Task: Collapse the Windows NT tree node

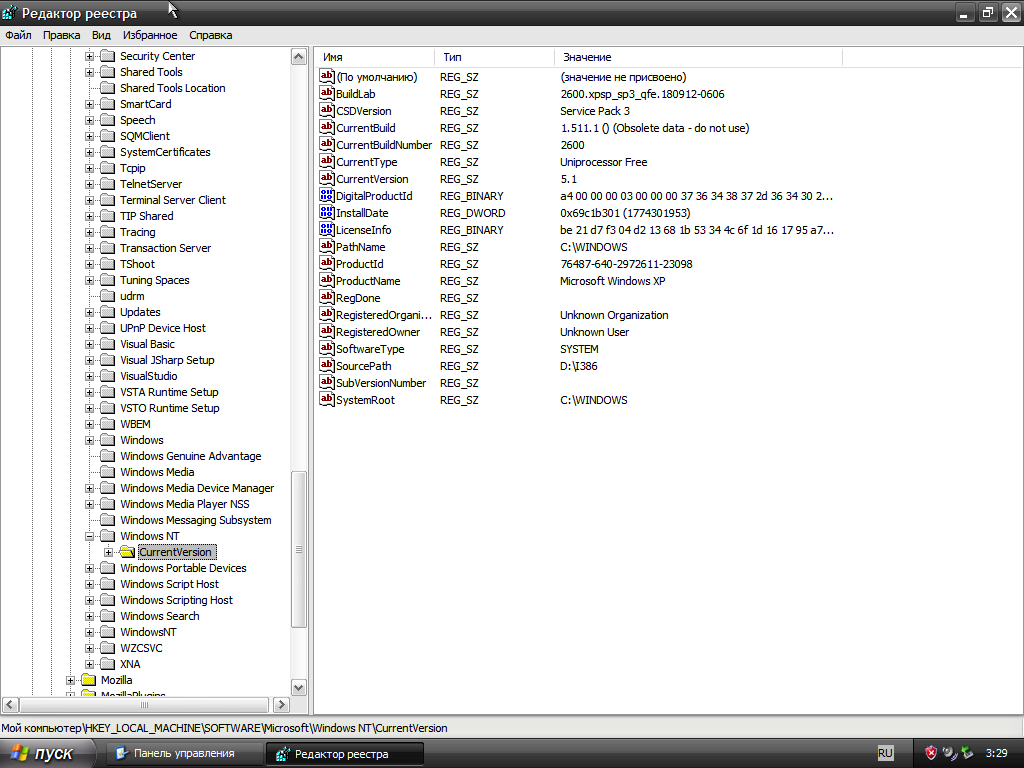Action: [89, 536]
